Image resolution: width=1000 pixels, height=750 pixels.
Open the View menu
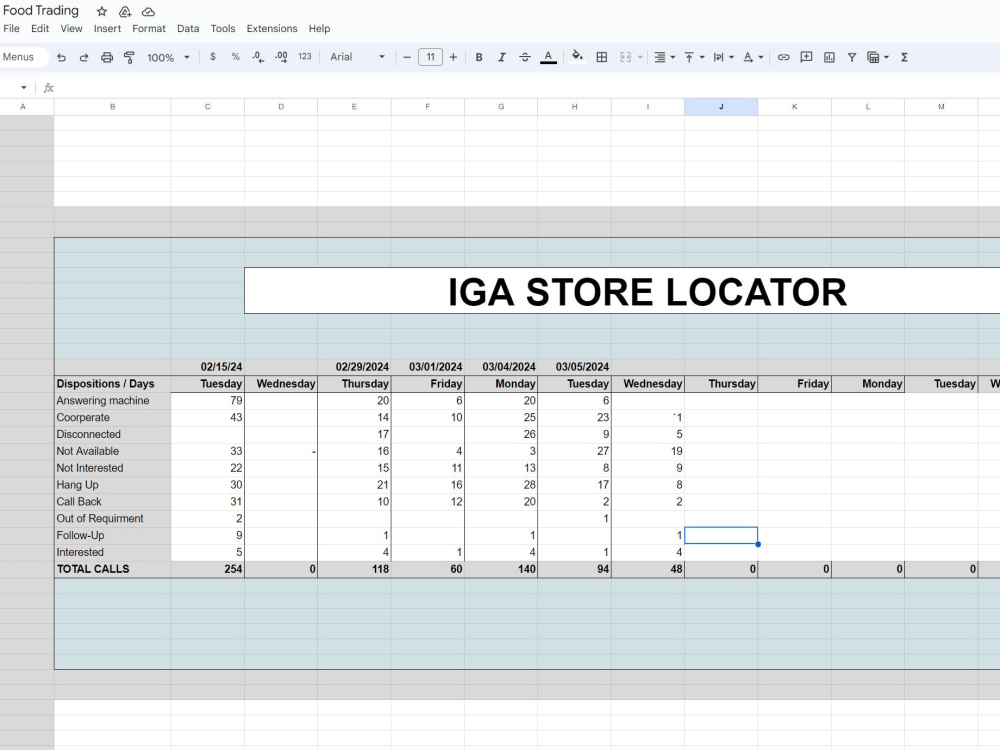click(x=71, y=29)
